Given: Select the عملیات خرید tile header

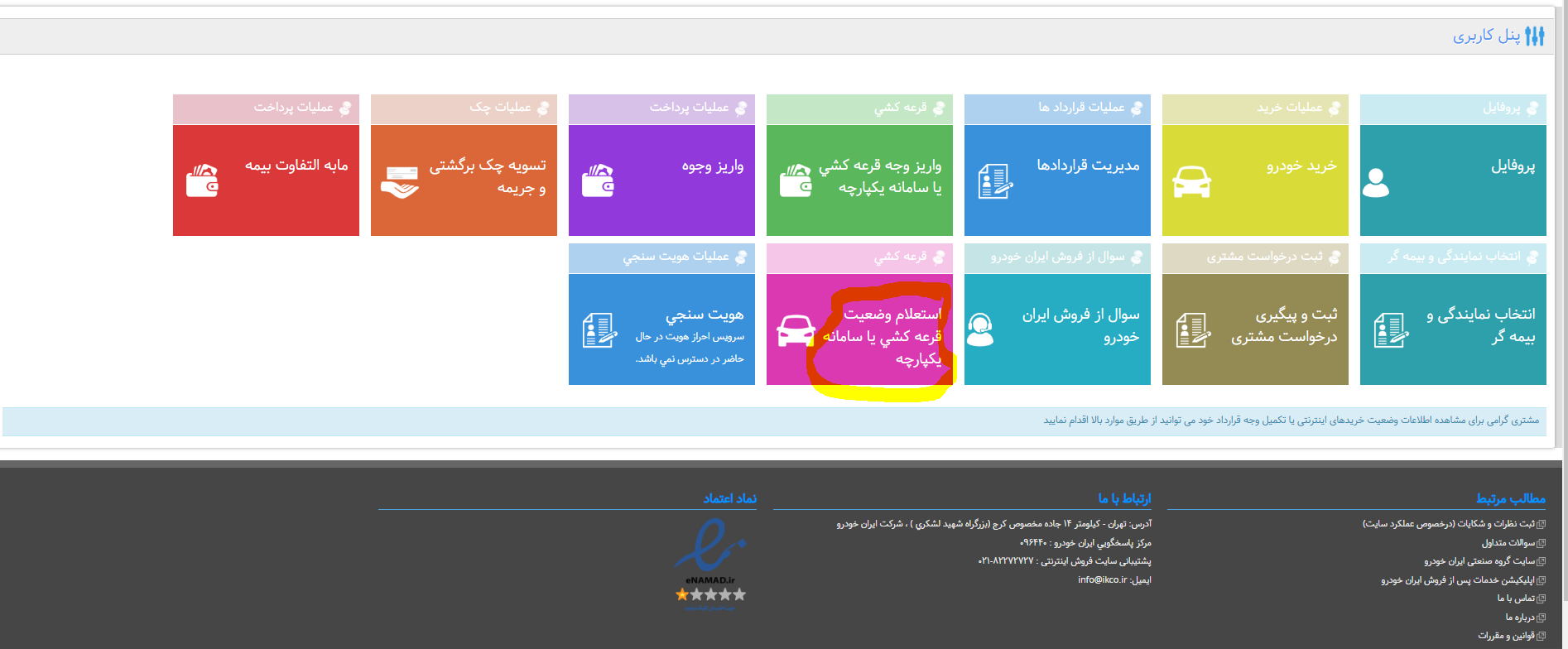Looking at the screenshot, I should pos(1255,108).
